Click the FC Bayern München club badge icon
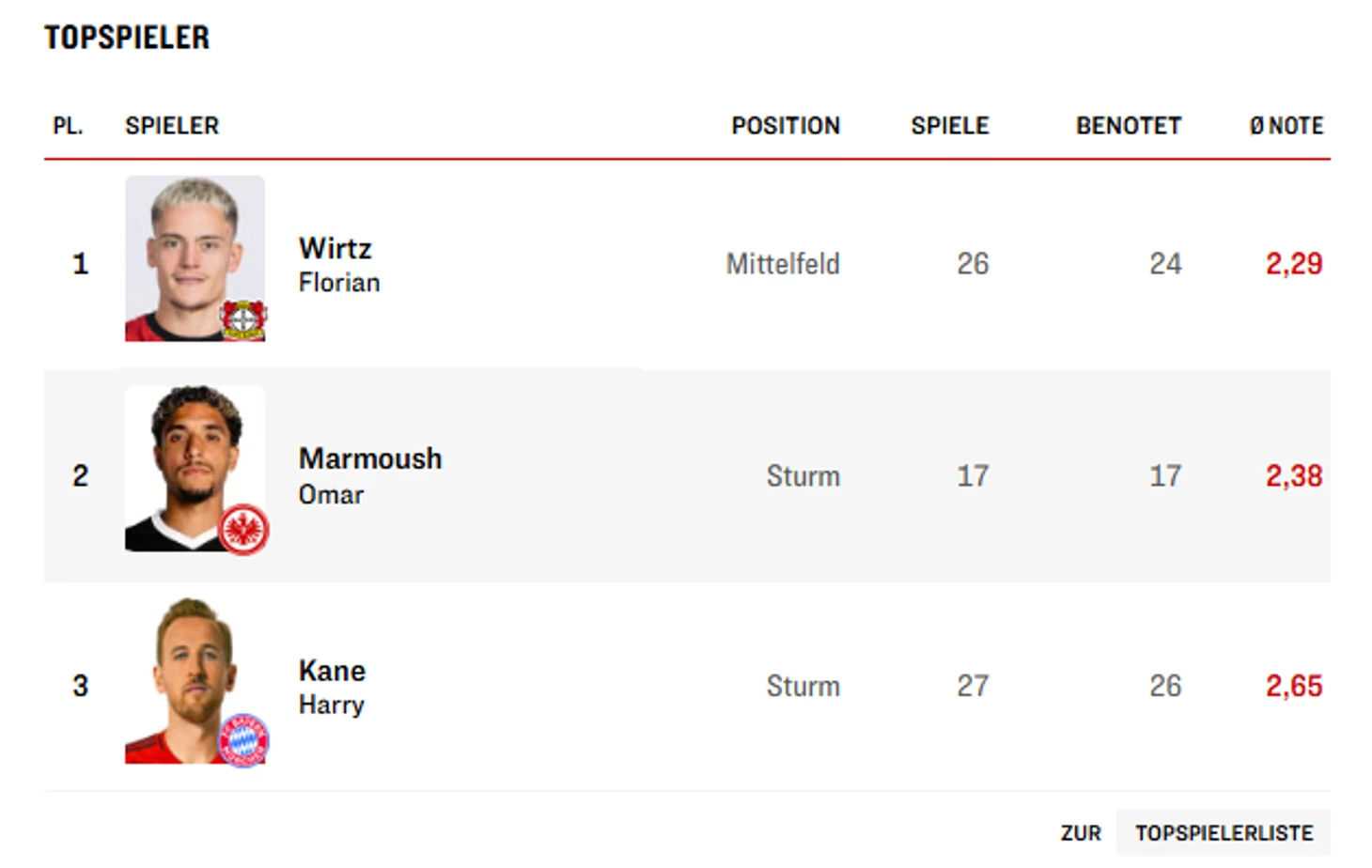The width and height of the screenshot is (1372, 868). coord(244,740)
